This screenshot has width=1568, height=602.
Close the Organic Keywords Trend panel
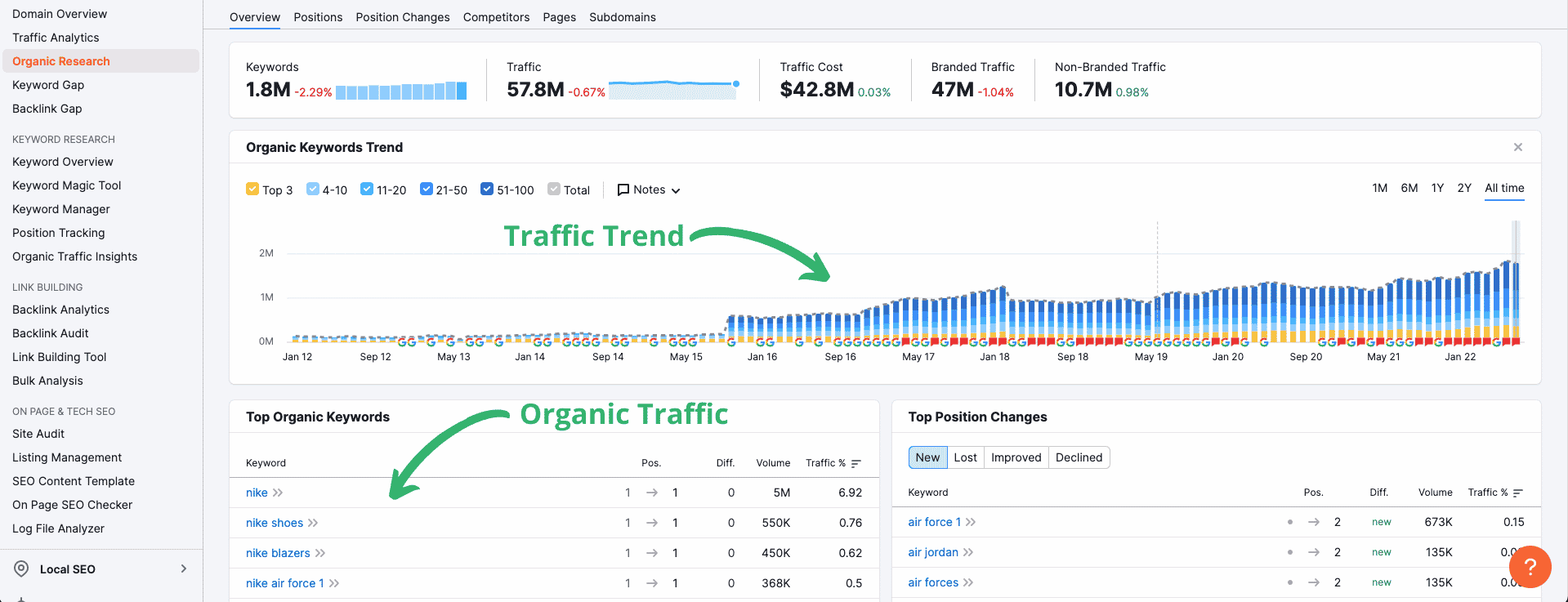click(x=1518, y=147)
